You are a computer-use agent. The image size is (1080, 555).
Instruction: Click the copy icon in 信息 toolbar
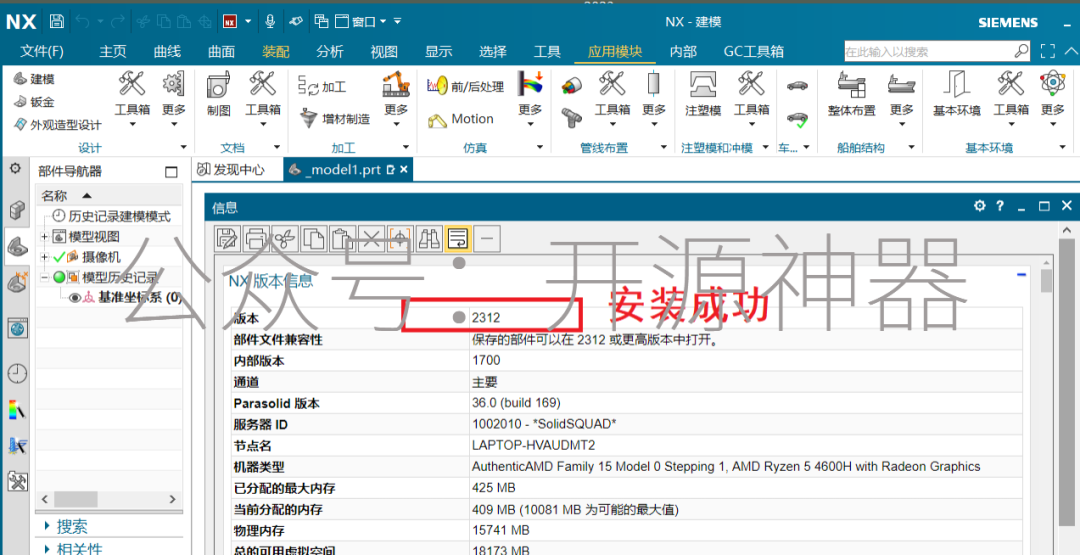click(313, 238)
